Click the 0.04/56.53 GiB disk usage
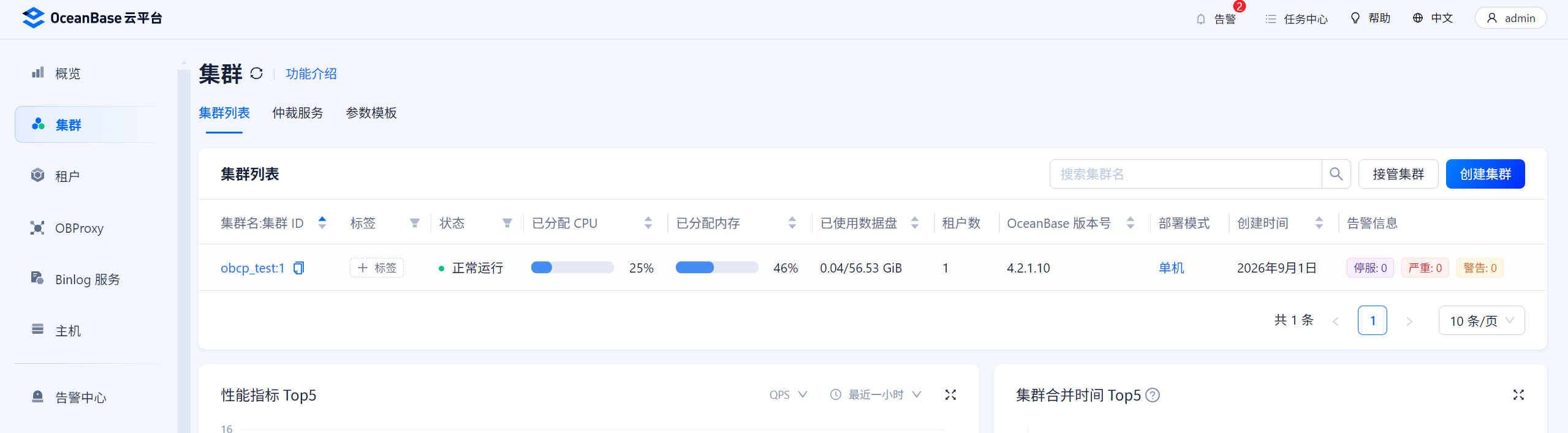 coord(861,268)
